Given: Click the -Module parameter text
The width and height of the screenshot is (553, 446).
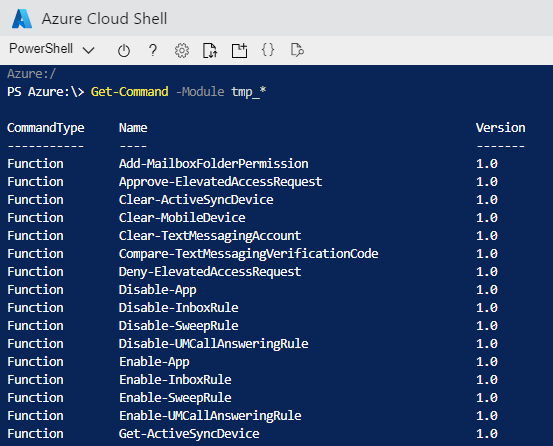Looking at the screenshot, I should (x=200, y=92).
